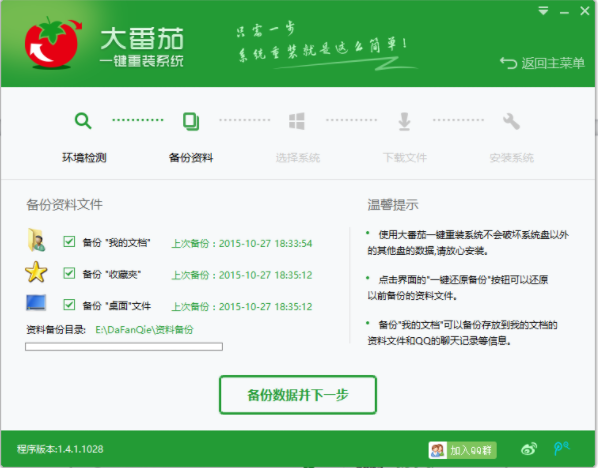Click the yellow star favorites icon

pos(36,272)
